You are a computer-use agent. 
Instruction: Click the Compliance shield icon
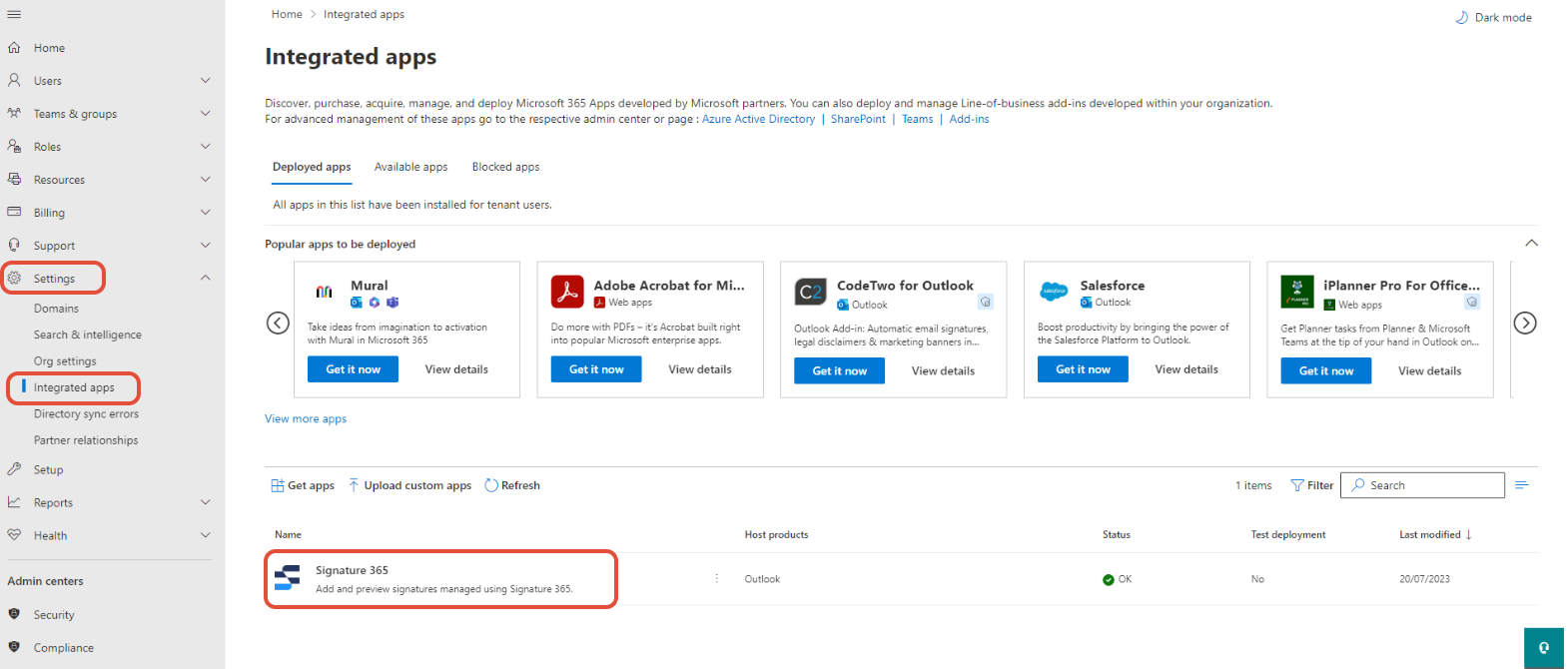pyautogui.click(x=14, y=647)
